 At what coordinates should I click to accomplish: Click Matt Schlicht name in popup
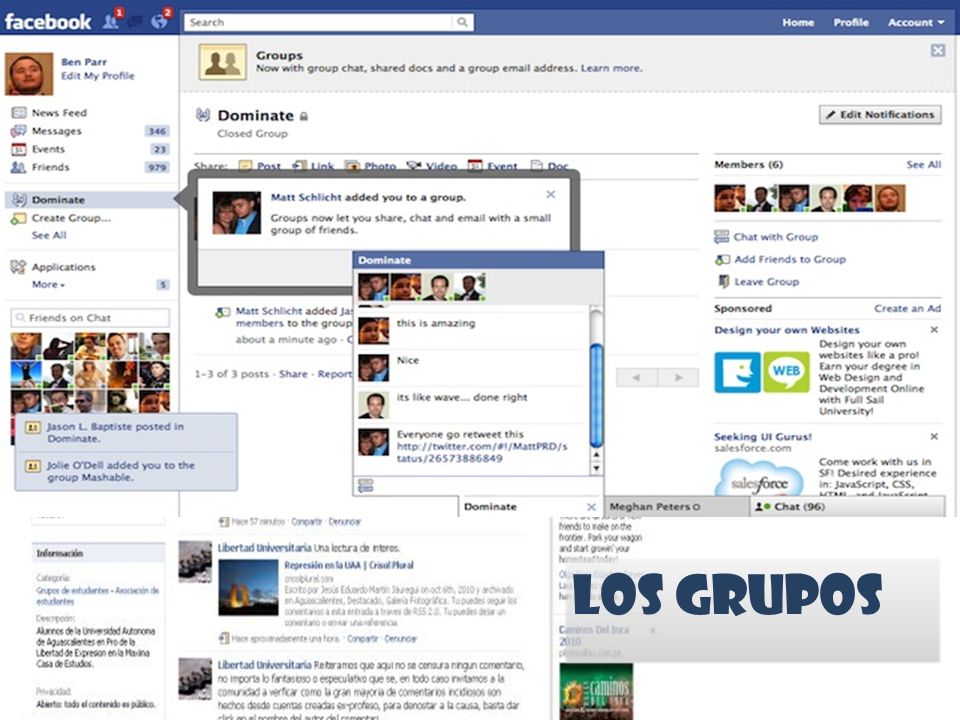click(x=306, y=197)
